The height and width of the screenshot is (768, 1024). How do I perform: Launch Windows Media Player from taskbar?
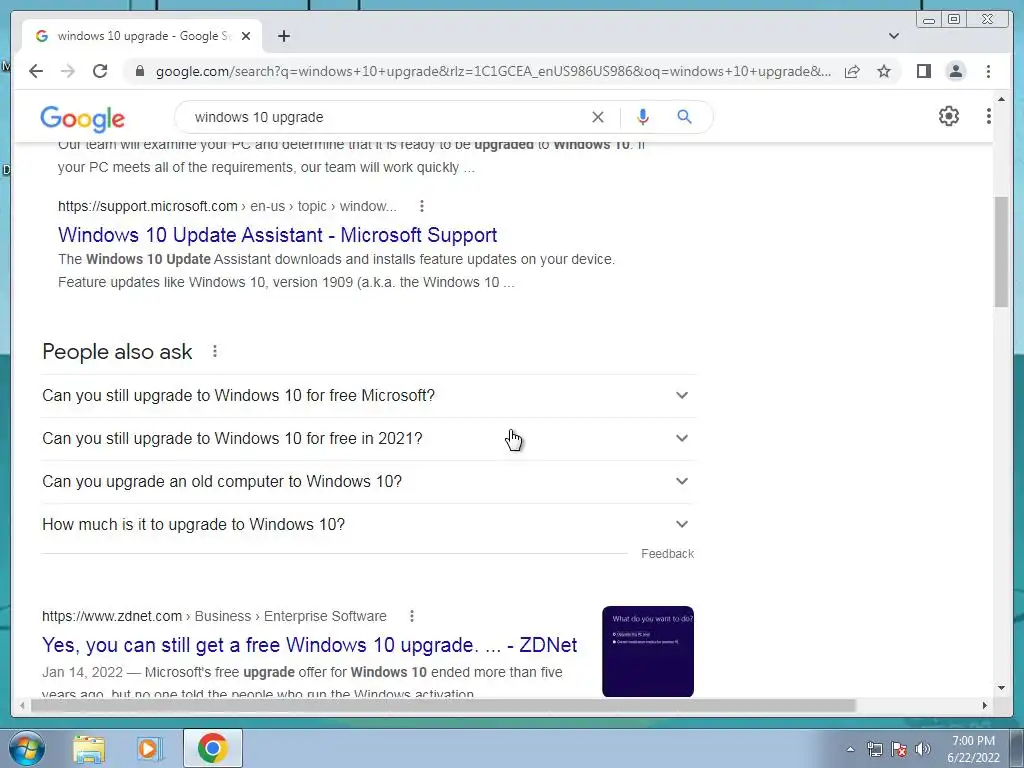[149, 748]
